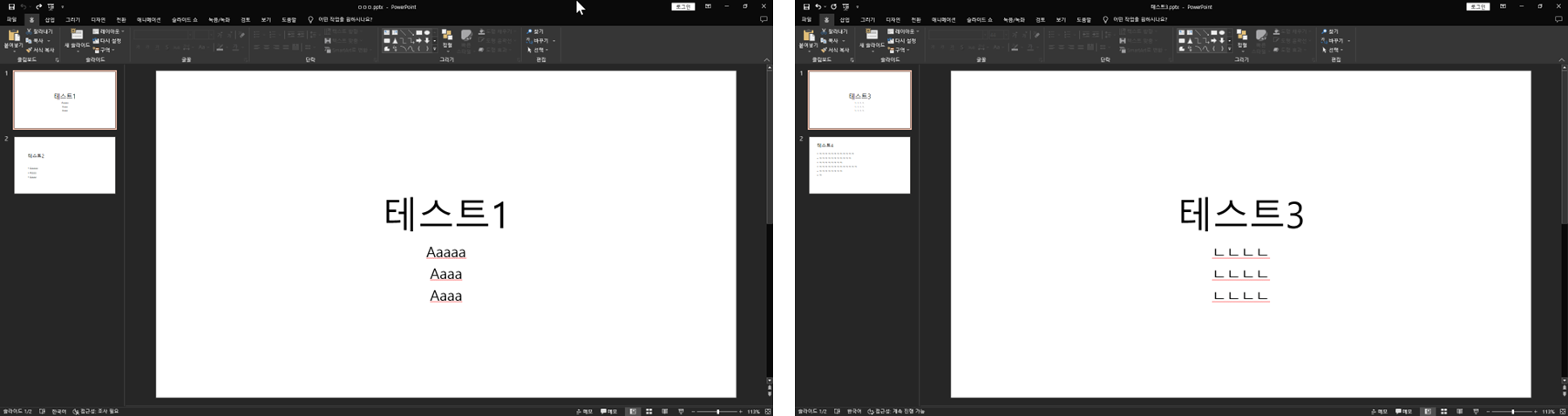The height and width of the screenshot is (416, 1568).
Task: Switch to Normal view in left window status bar
Action: point(634,411)
